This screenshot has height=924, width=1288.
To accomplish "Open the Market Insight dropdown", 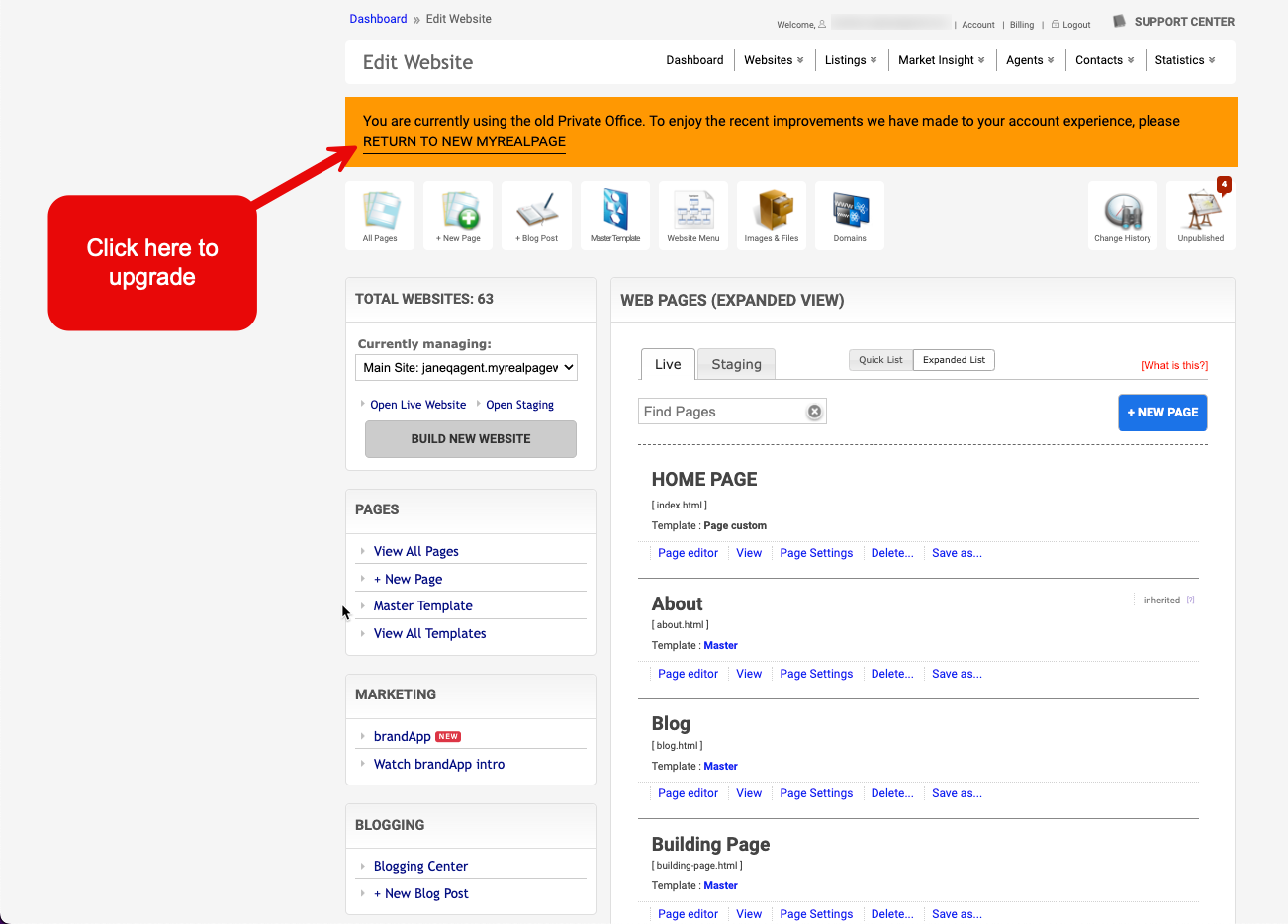I will click(940, 60).
